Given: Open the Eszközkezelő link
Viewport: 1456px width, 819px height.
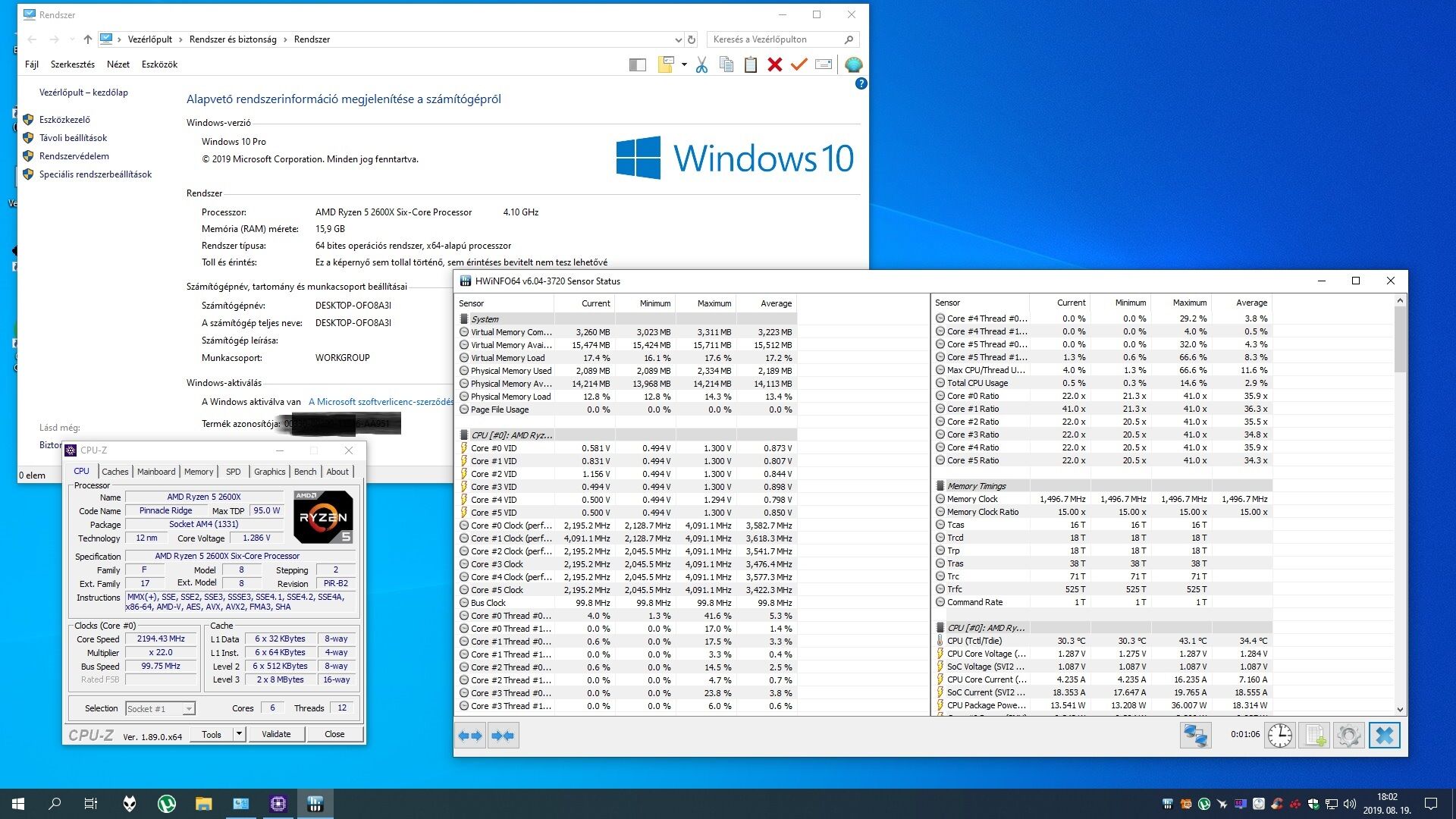Looking at the screenshot, I should (64, 120).
